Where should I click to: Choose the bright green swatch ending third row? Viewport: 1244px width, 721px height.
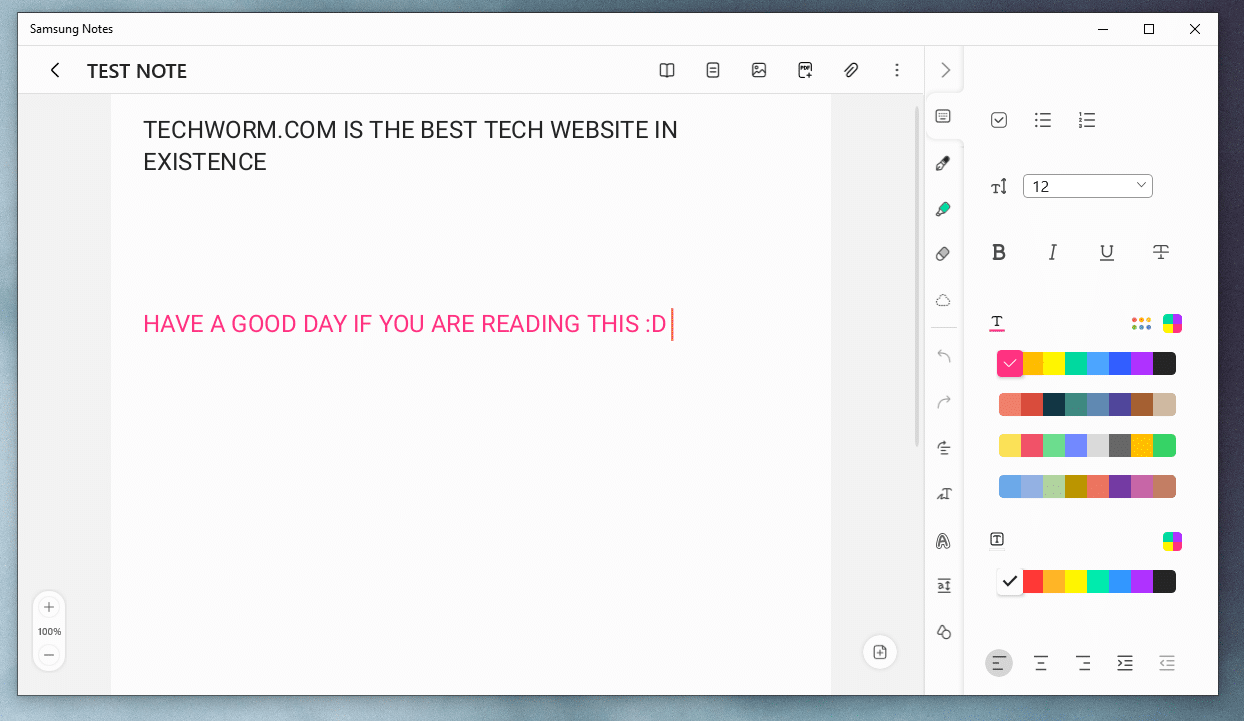coord(1164,445)
